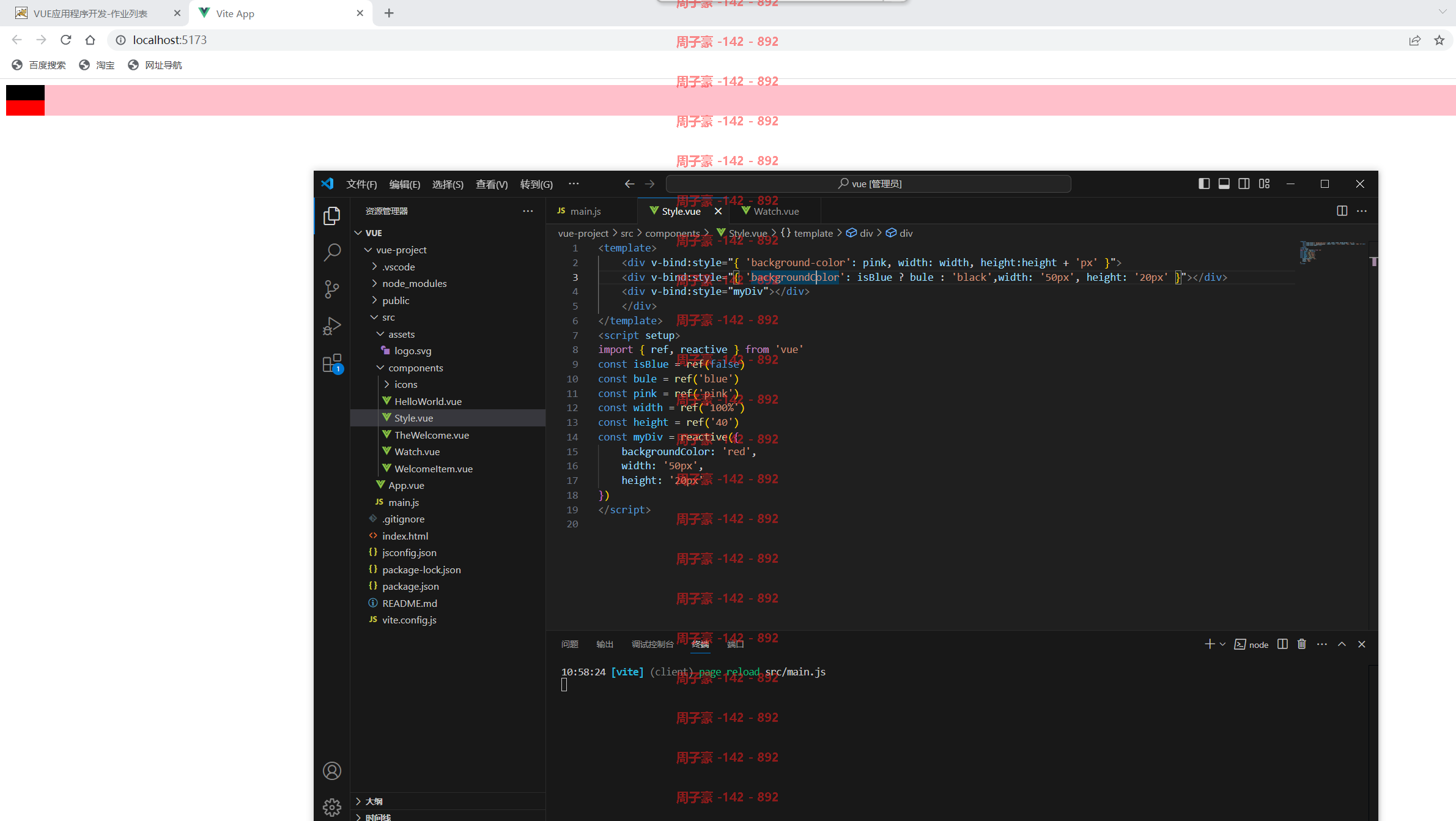Open the Search view in VS Code

tap(332, 252)
